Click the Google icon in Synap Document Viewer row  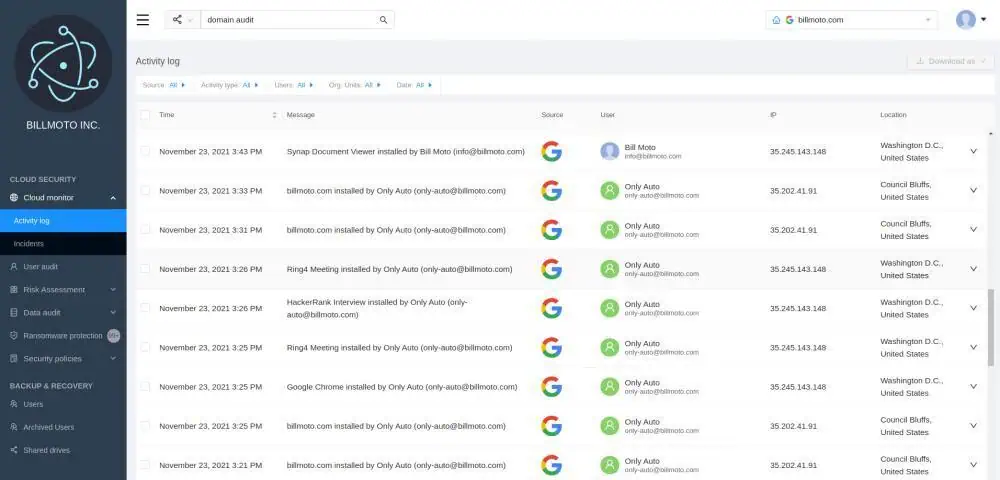pos(552,151)
